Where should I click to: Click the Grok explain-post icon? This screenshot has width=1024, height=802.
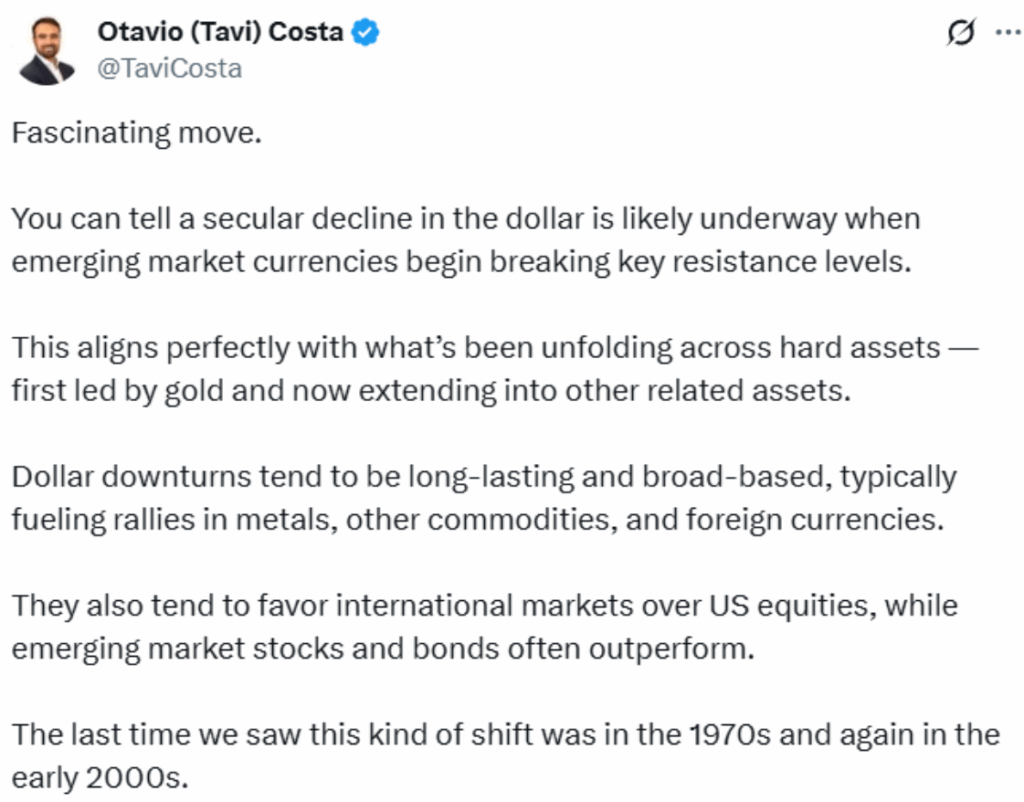pos(961,31)
